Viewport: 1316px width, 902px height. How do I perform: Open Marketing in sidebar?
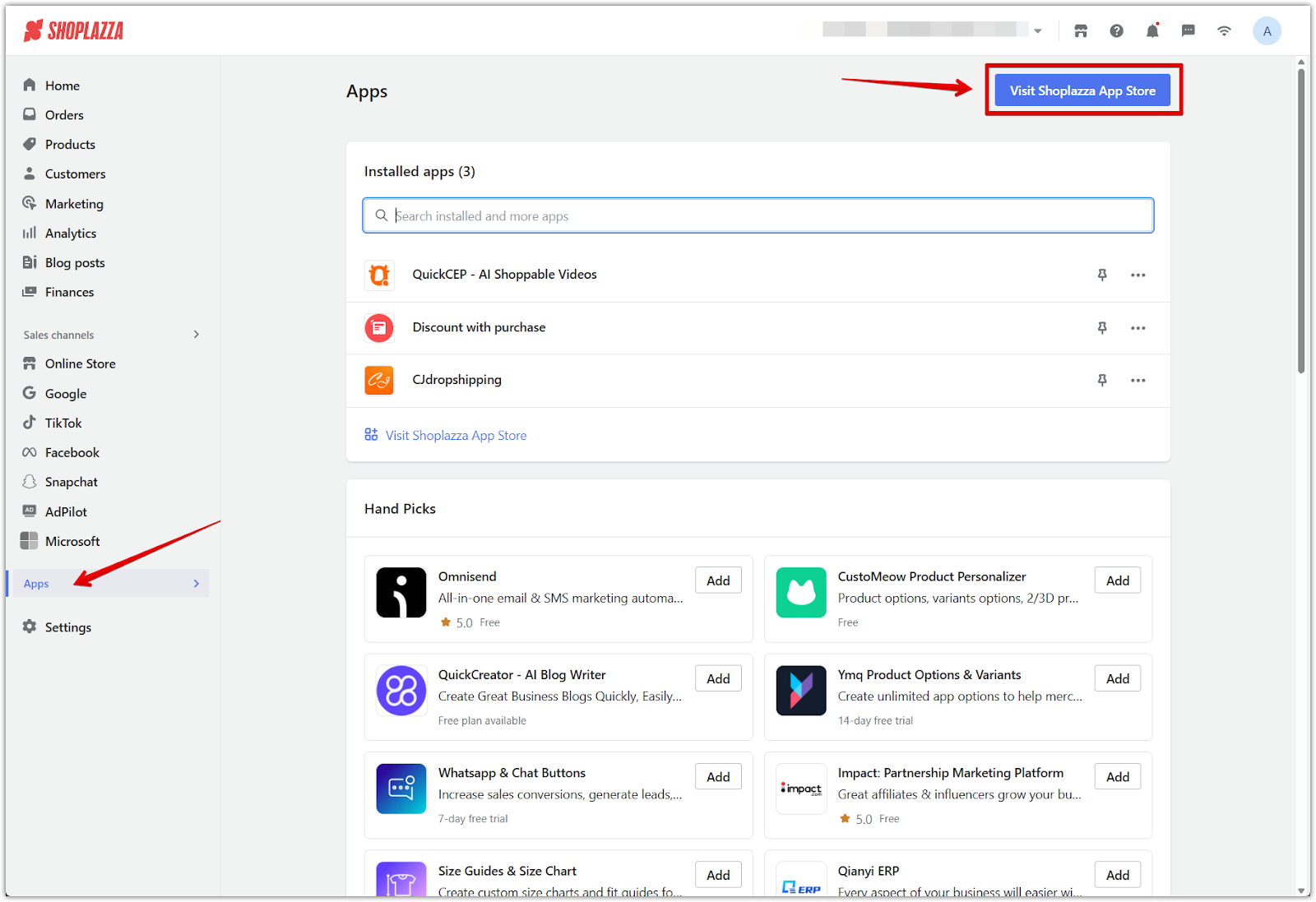click(74, 204)
